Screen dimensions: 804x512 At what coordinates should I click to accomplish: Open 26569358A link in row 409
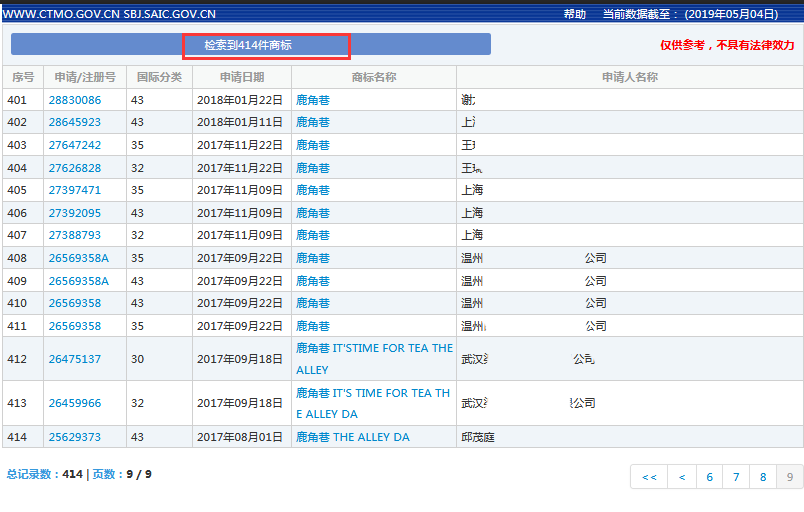(79, 281)
